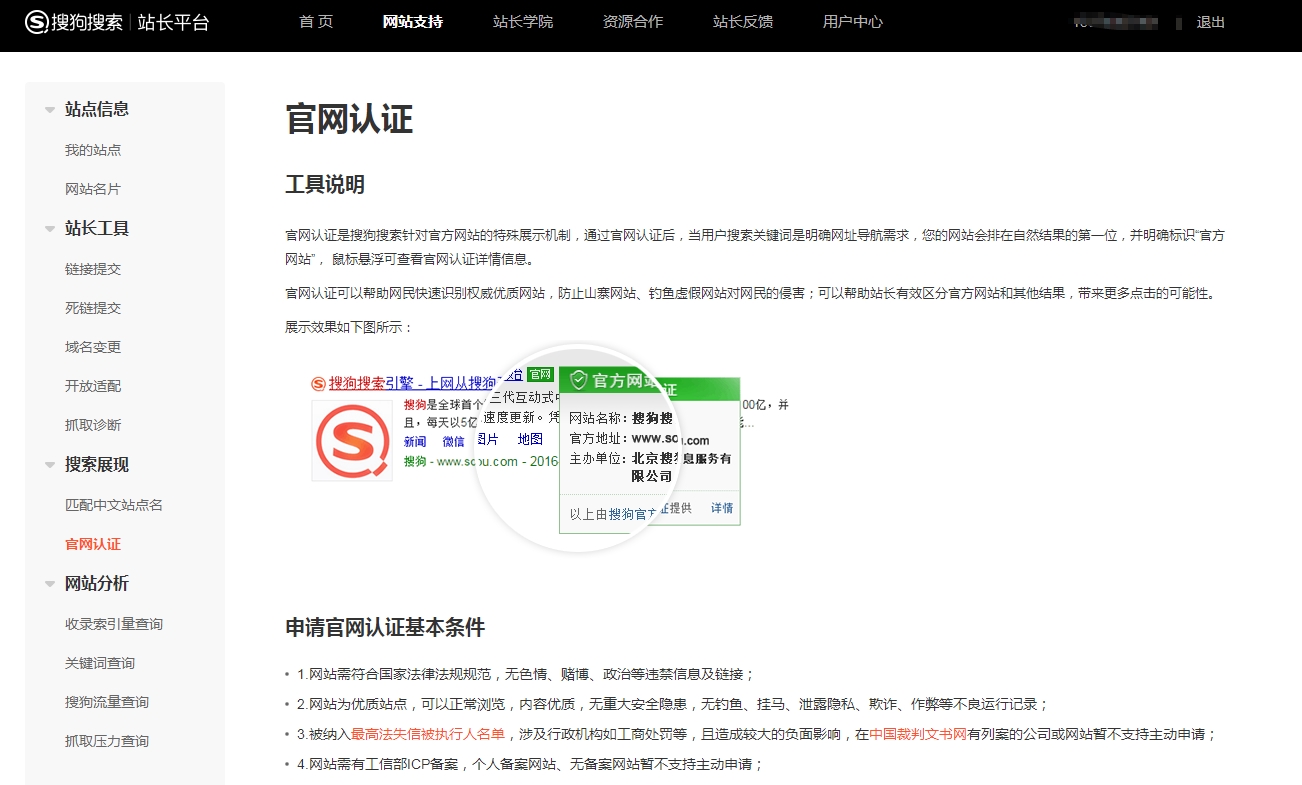1302x785 pixels.
Task: Collapse the 站长工具 section arrow
Action: pos(50,229)
